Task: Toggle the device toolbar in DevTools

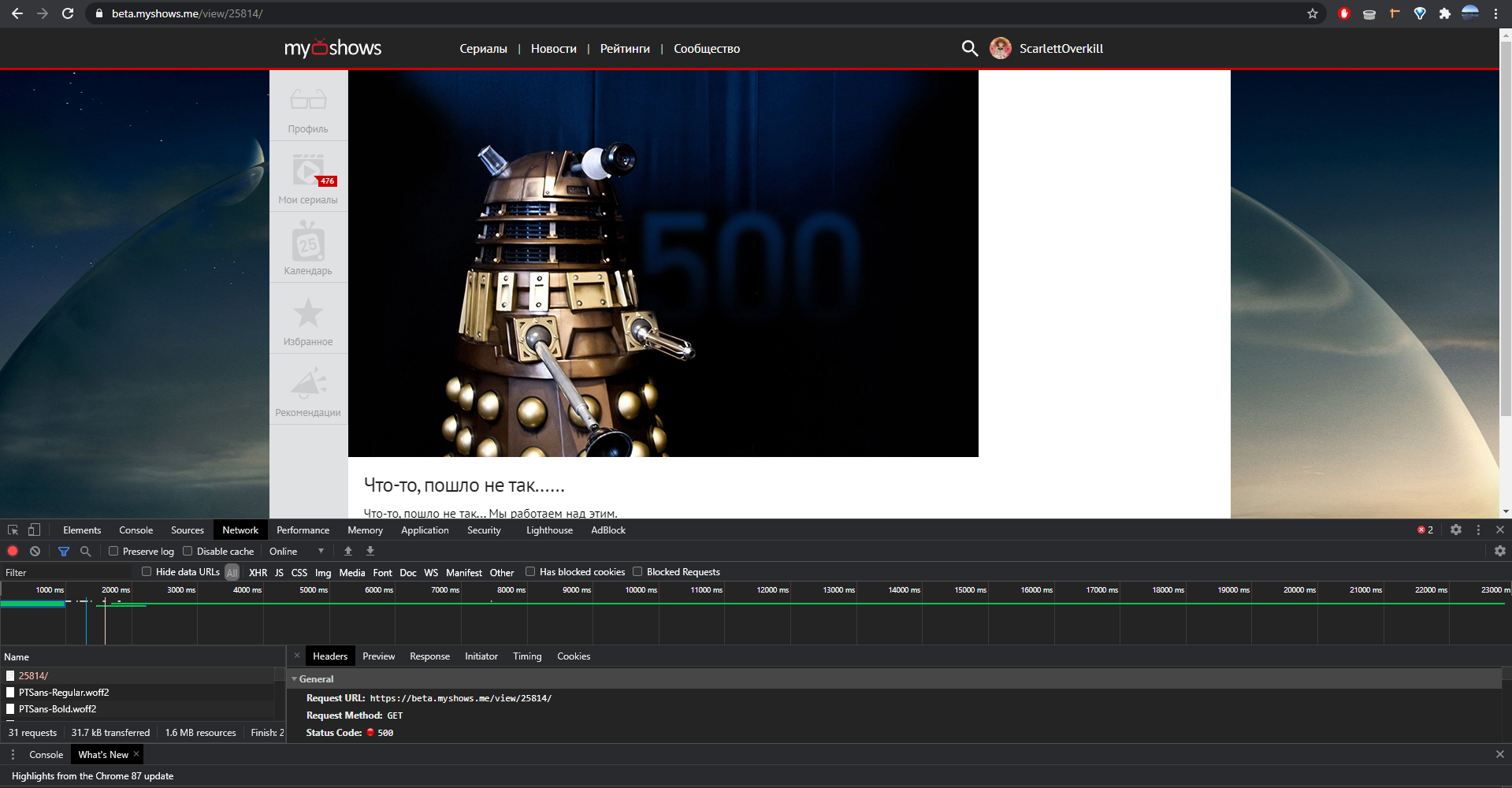Action: tap(34, 530)
